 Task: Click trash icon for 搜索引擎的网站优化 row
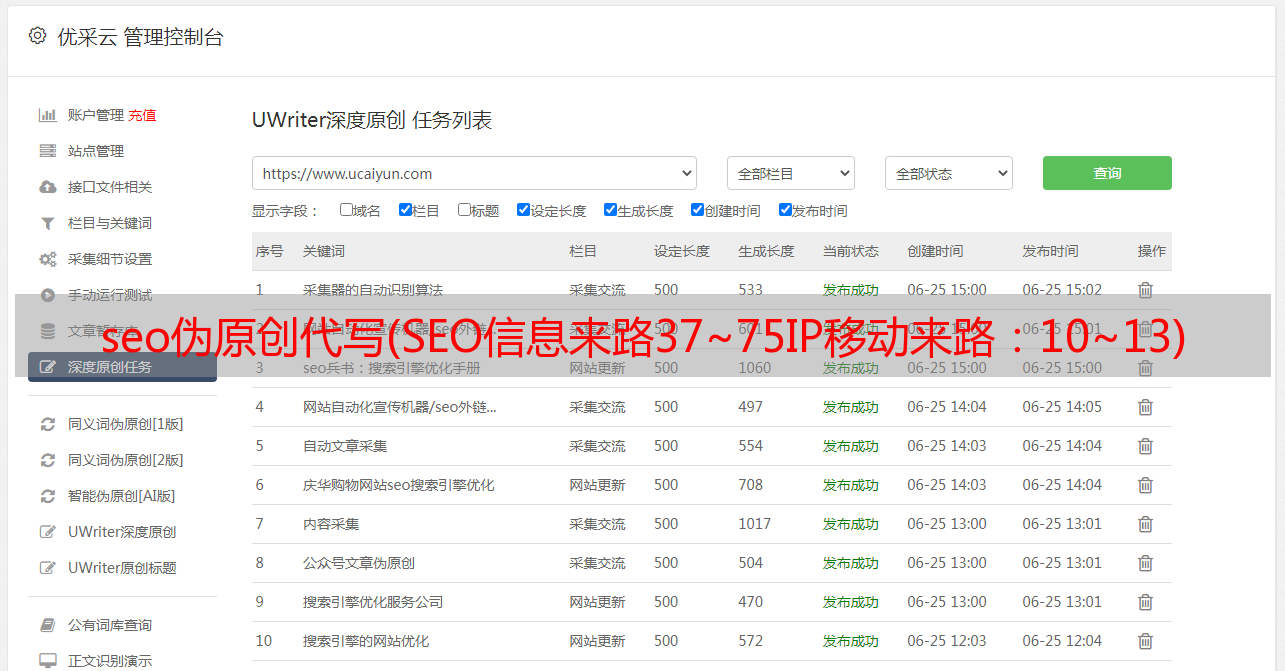tap(1145, 641)
